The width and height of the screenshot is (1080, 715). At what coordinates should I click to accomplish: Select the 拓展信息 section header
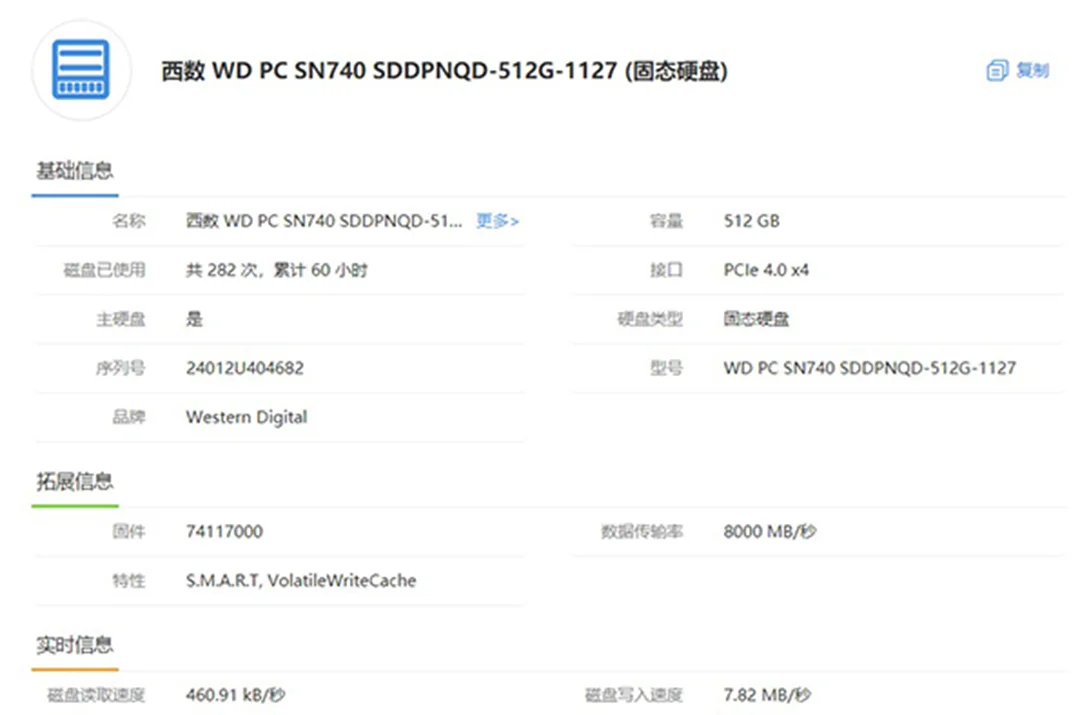pyautogui.click(x=75, y=481)
